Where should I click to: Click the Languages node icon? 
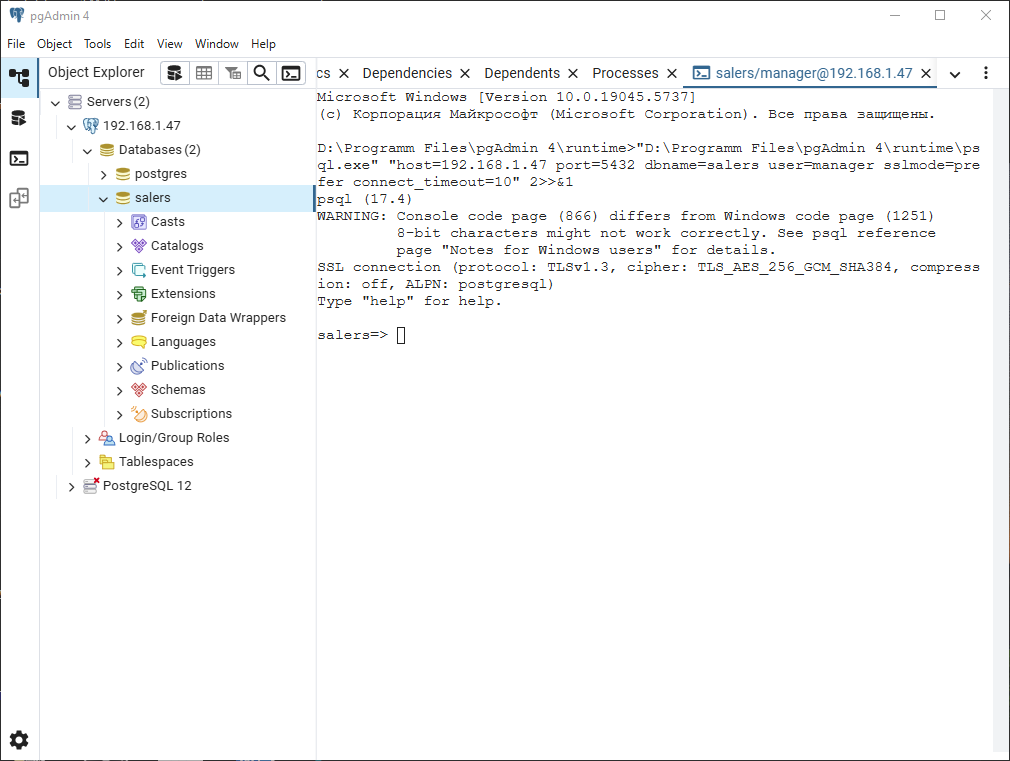pos(139,342)
